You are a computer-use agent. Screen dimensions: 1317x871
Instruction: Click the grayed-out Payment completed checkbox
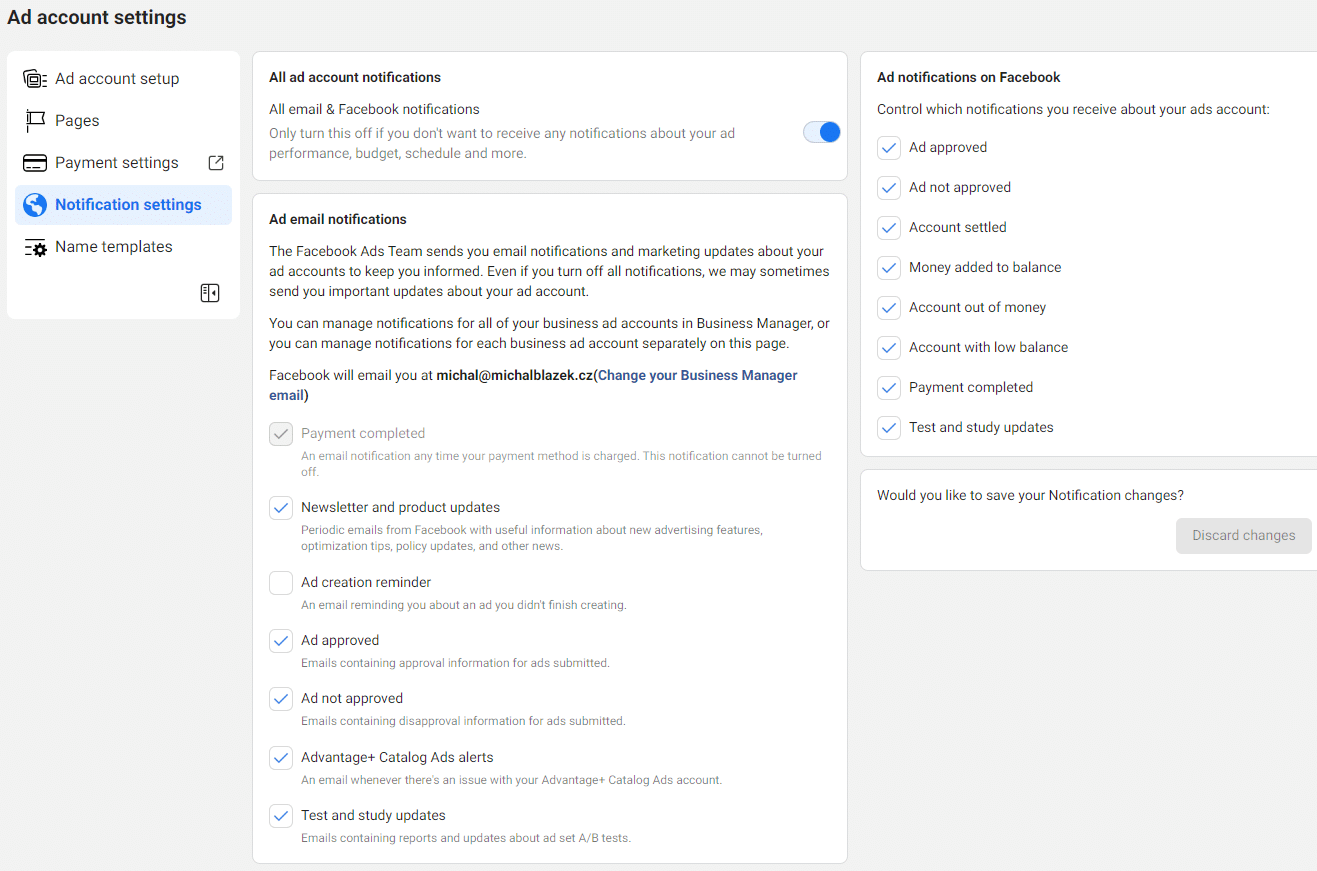(x=280, y=433)
